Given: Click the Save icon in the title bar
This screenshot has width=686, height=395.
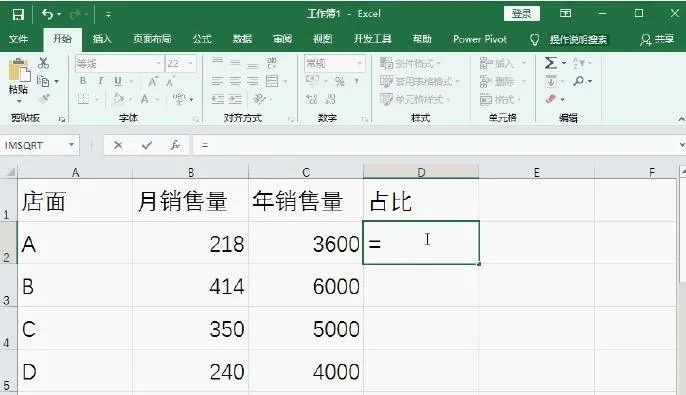Looking at the screenshot, I should [18, 14].
